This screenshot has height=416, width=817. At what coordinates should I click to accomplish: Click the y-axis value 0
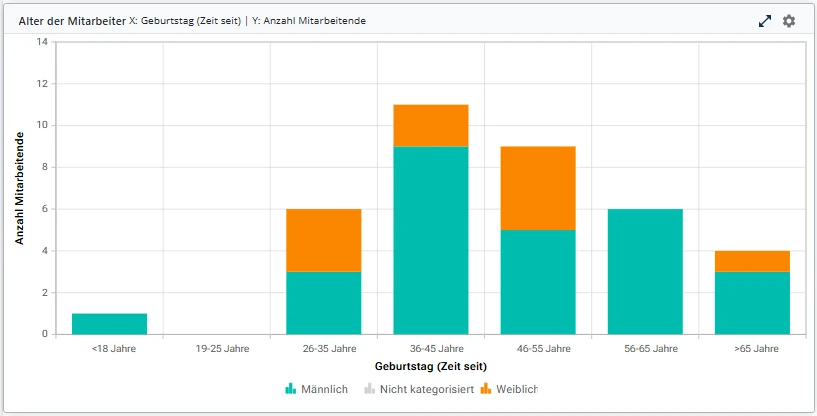pos(45,334)
